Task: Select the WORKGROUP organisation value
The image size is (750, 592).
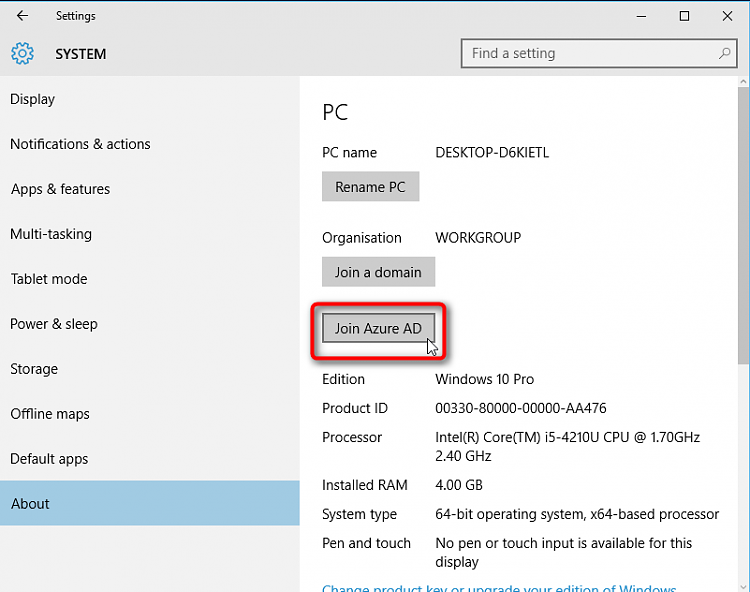Action: (478, 238)
